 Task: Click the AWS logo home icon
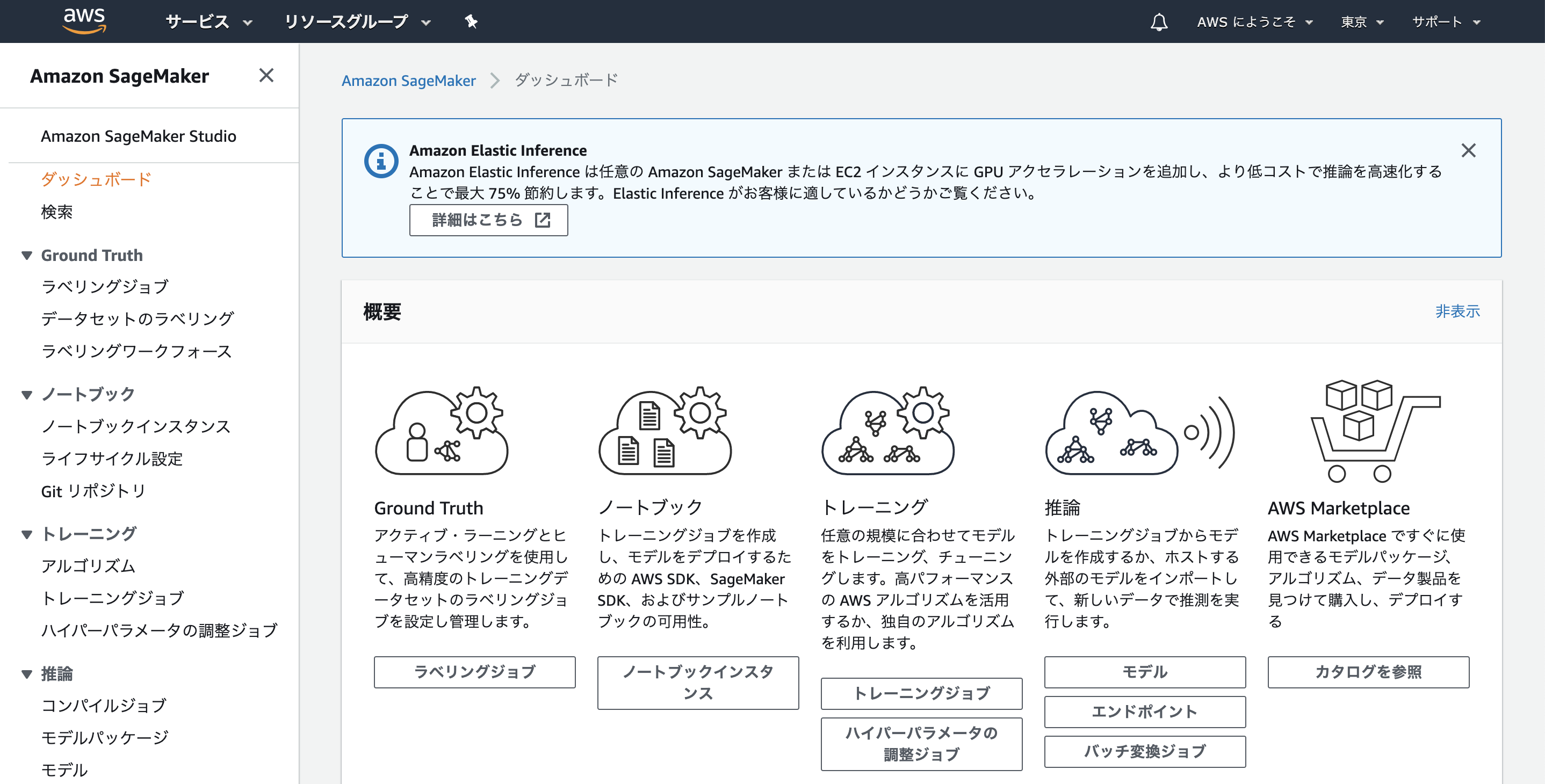tap(84, 21)
